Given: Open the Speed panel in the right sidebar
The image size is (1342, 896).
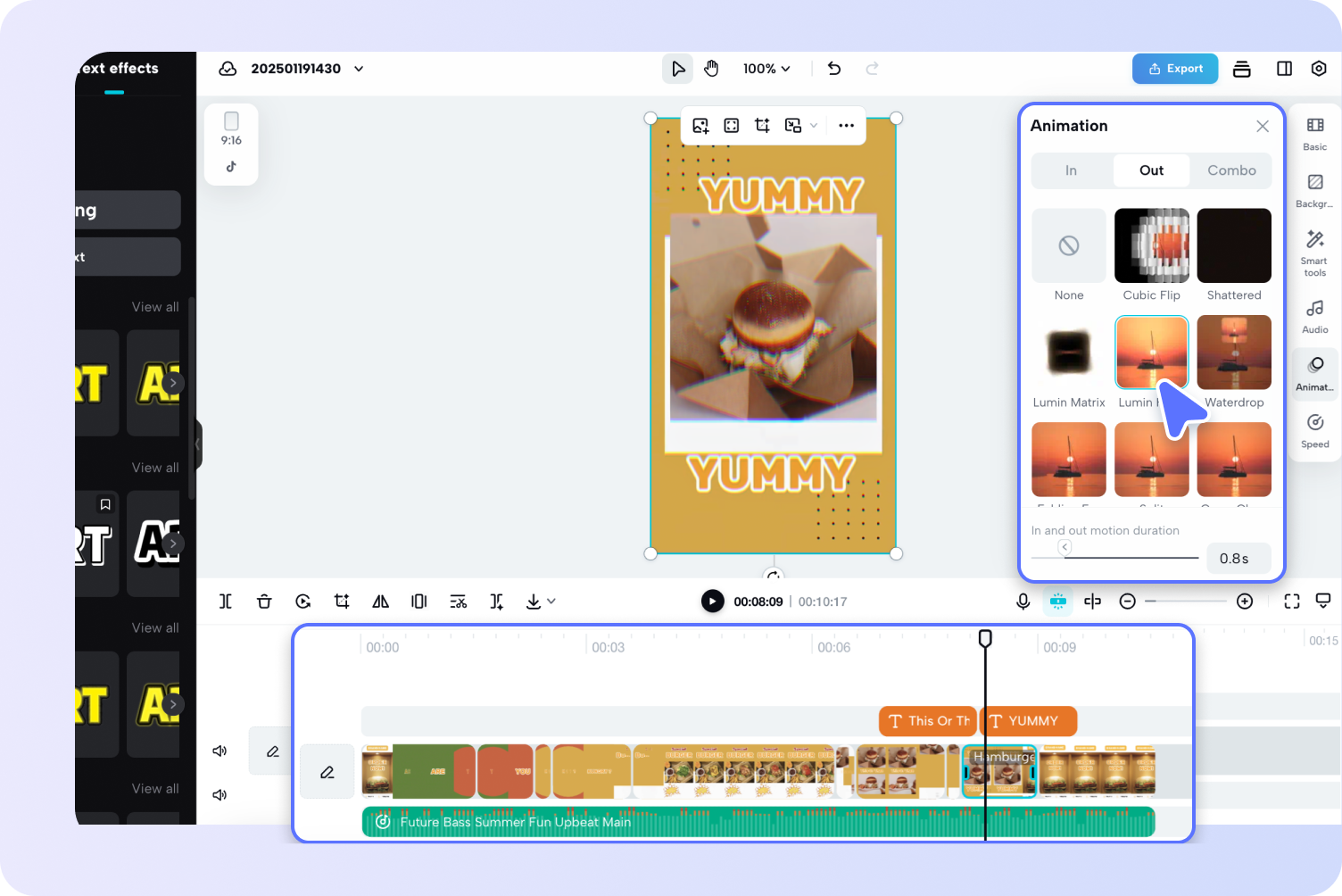Looking at the screenshot, I should (1313, 430).
